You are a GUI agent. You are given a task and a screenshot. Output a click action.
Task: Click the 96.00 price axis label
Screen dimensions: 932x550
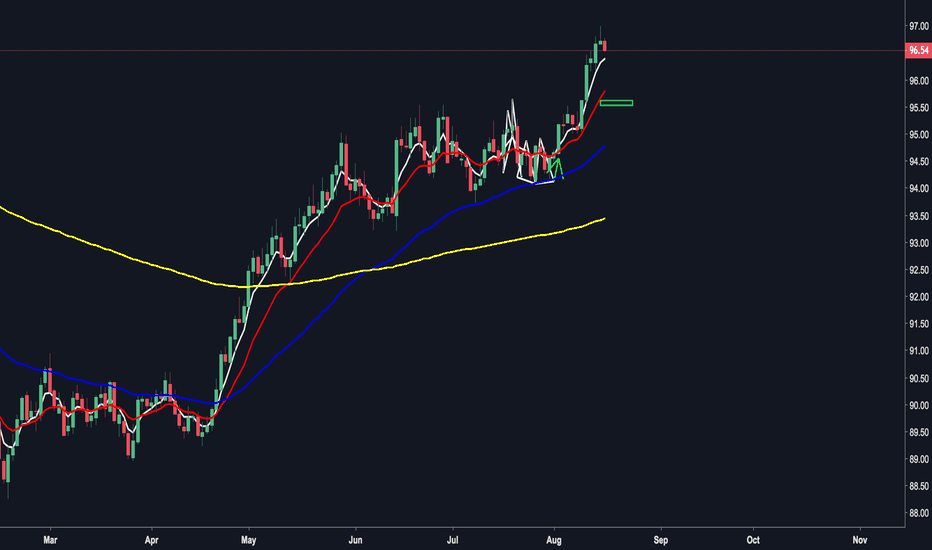pyautogui.click(x=919, y=80)
